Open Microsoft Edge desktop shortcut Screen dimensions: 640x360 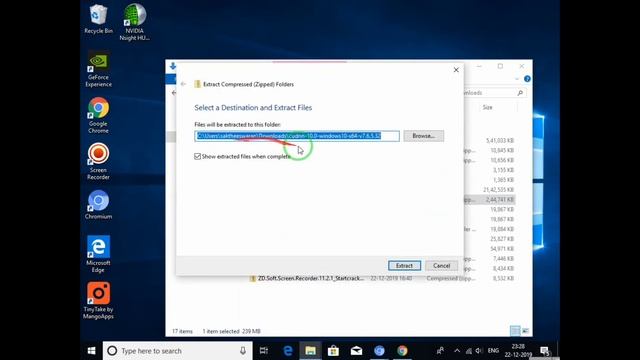98,254
